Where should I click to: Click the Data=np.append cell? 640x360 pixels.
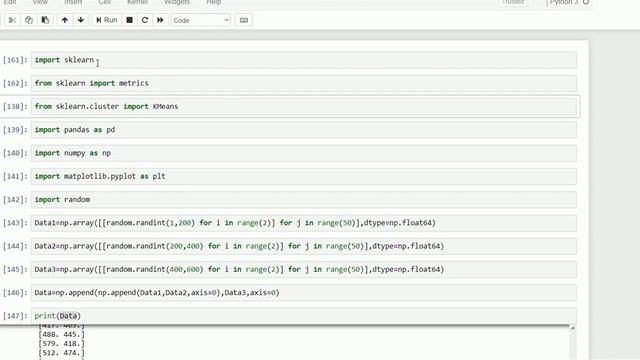coord(304,293)
